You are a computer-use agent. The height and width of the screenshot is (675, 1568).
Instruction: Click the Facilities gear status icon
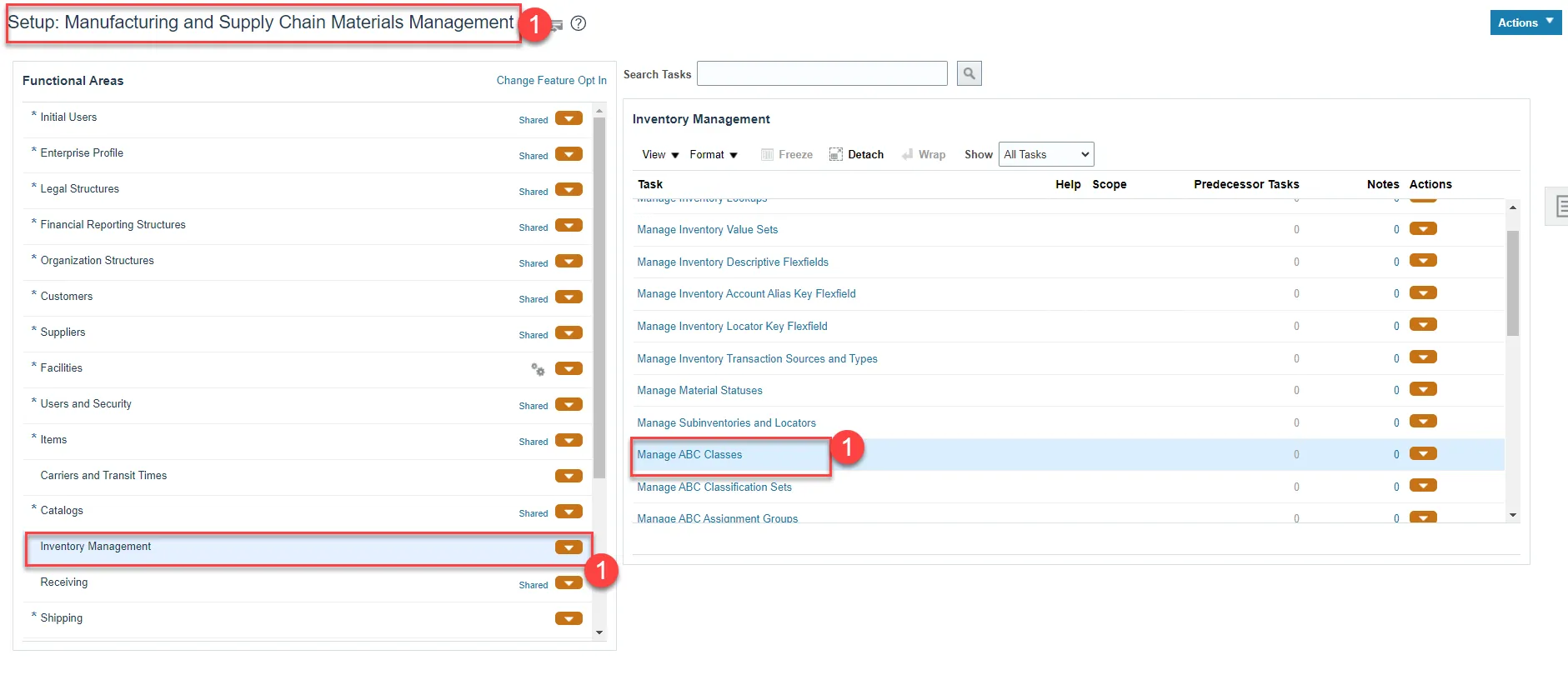[x=539, y=369]
